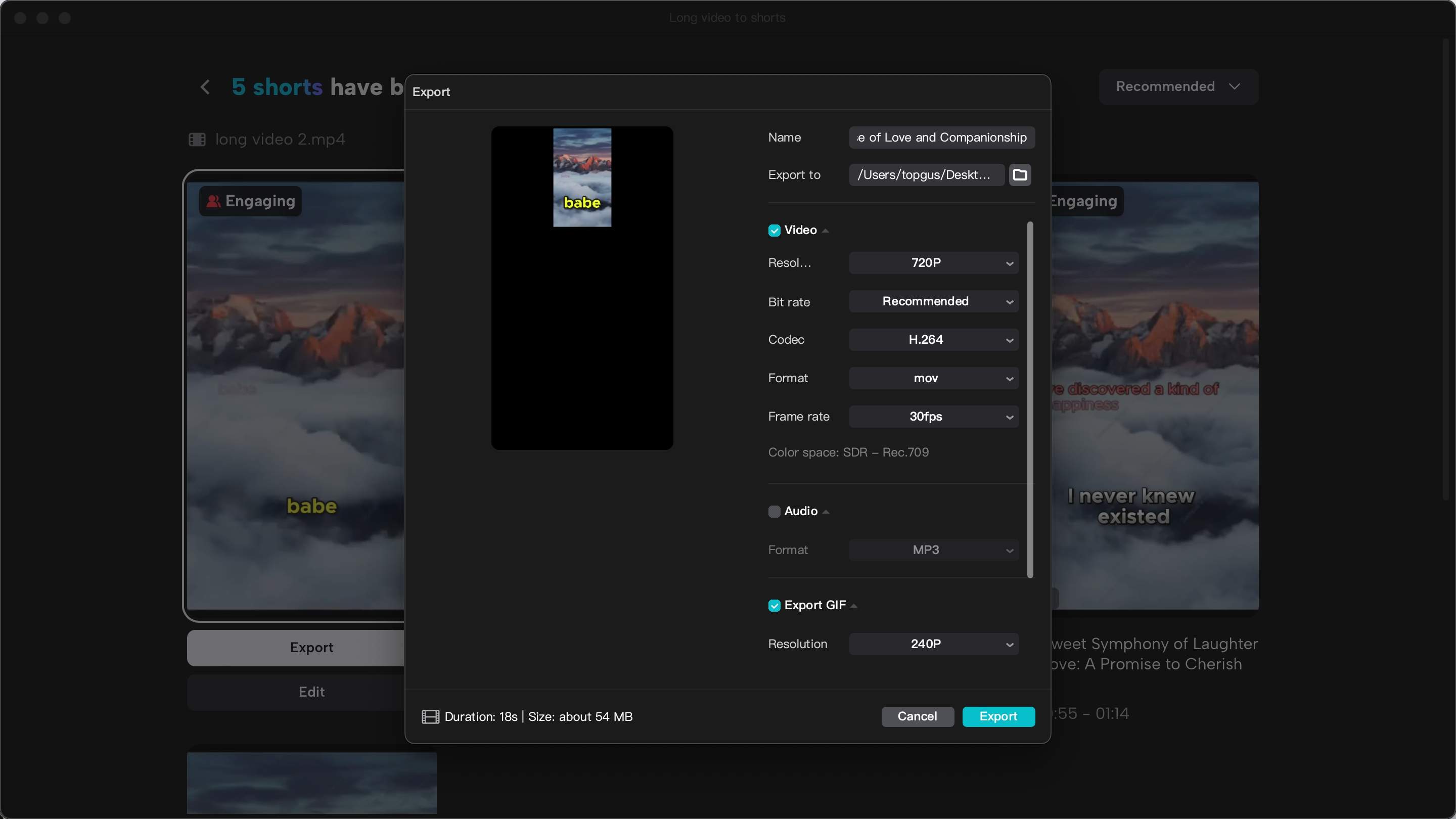Edit the Name input field

point(942,138)
